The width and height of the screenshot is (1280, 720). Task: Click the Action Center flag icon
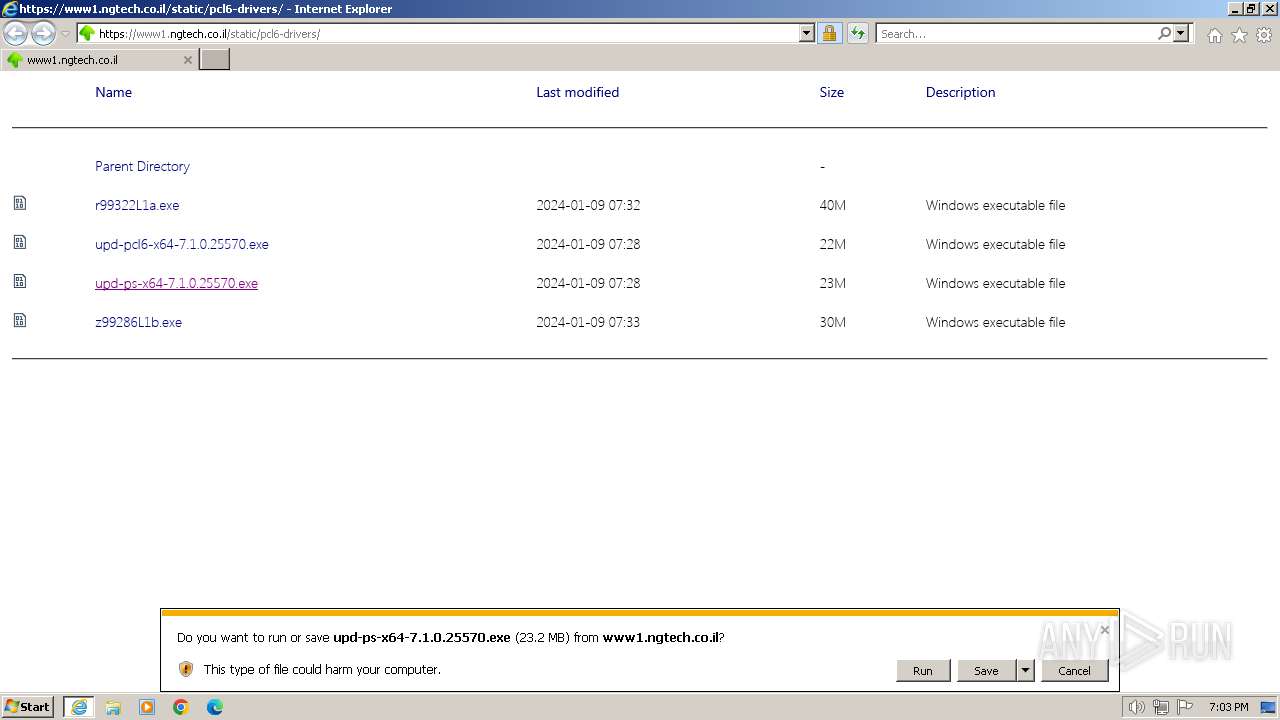(x=1185, y=707)
